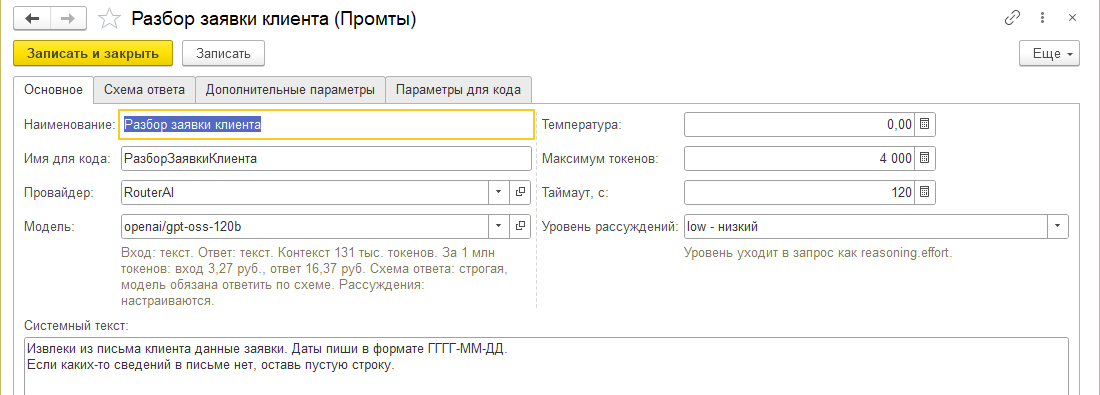Focus the Наименование input field
Screen dimensions: 1100x395
pos(326,125)
